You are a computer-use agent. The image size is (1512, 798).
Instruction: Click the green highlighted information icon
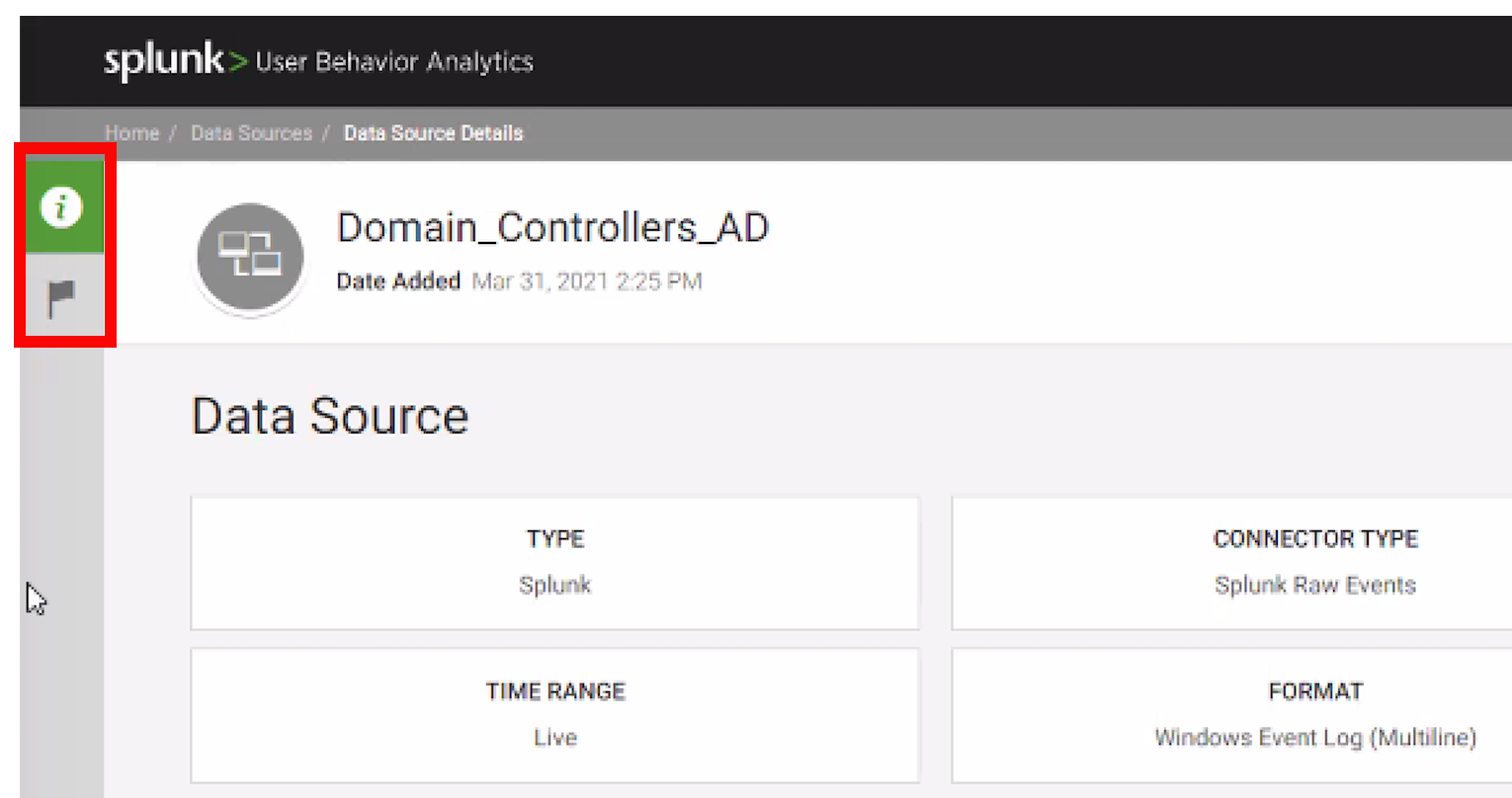click(x=62, y=206)
